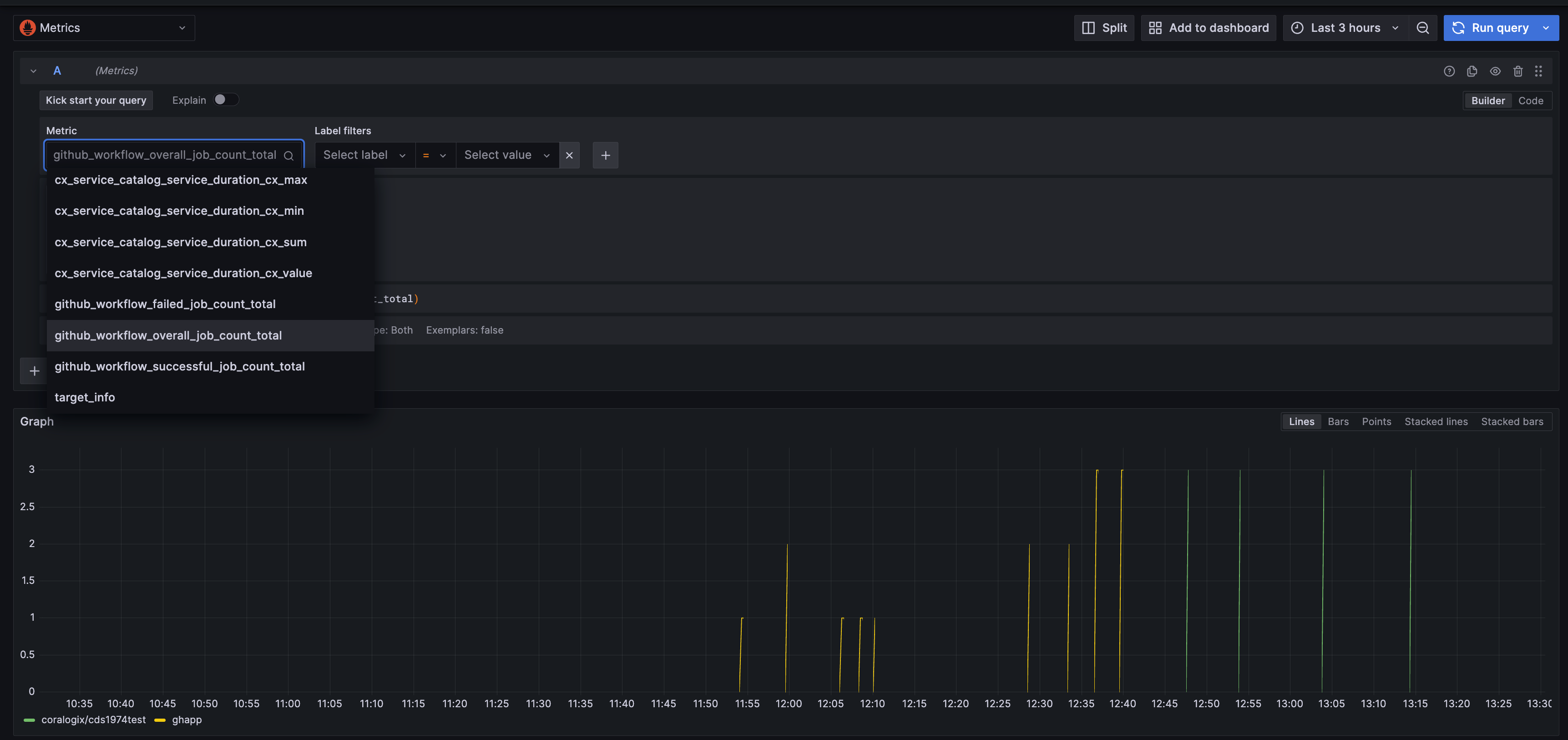Select github_workflow_failed_job_count_total from list
The height and width of the screenshot is (740, 1568).
click(x=165, y=304)
